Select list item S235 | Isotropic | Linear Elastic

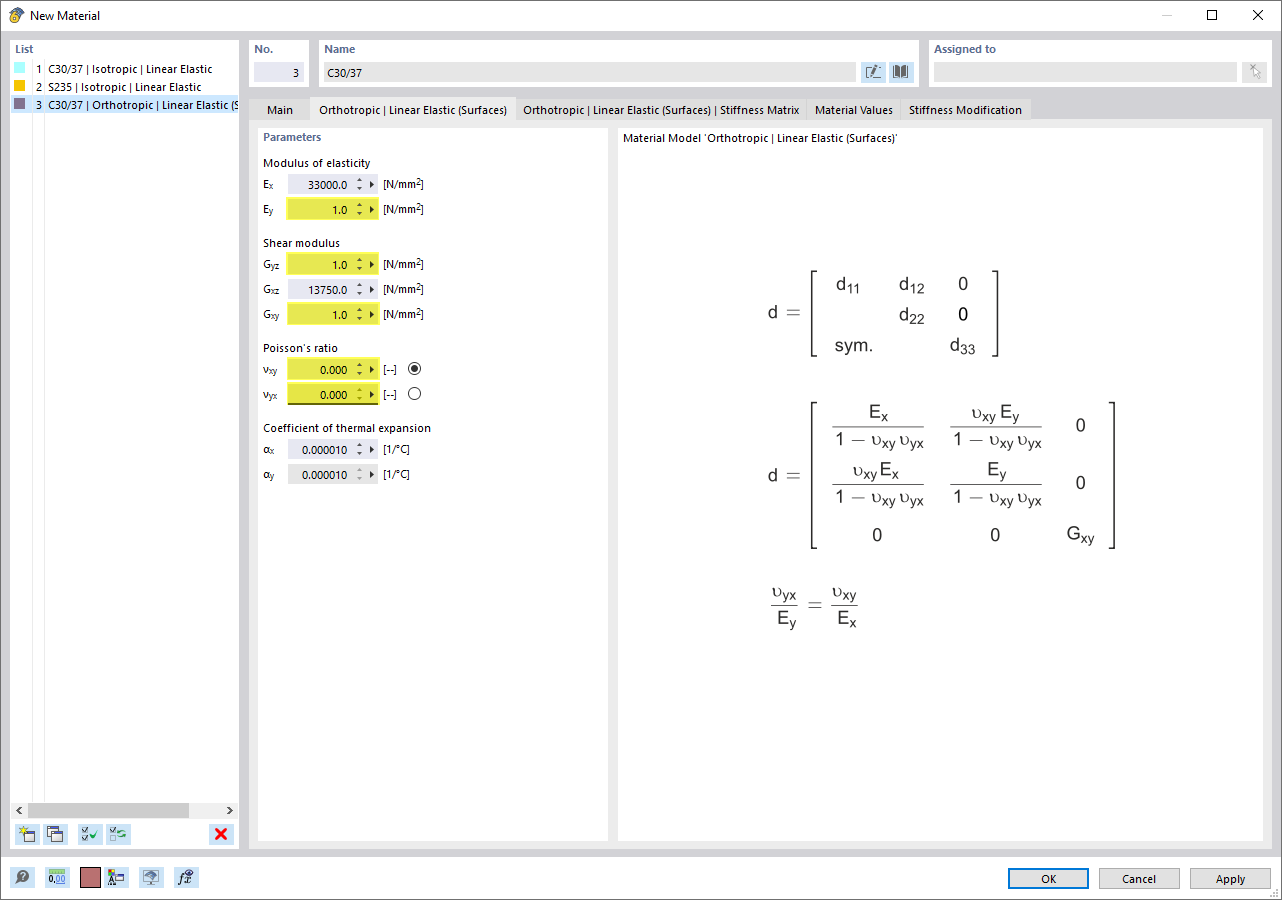tap(125, 87)
